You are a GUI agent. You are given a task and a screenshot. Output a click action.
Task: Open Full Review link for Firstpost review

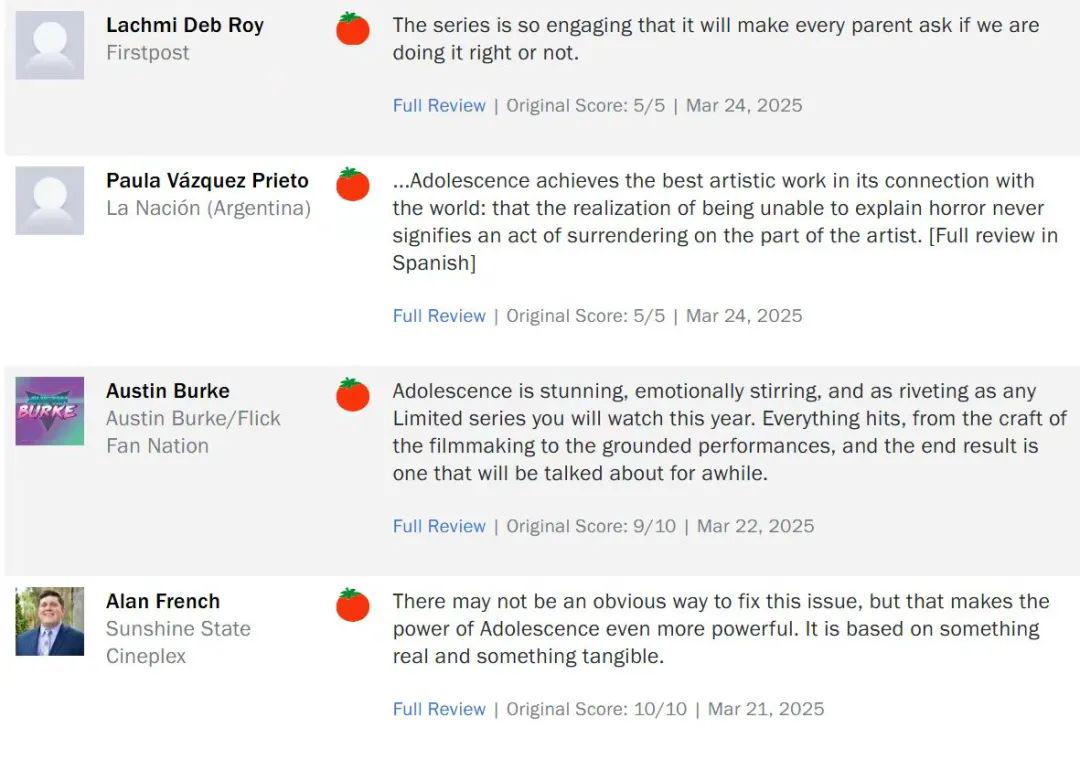439,105
